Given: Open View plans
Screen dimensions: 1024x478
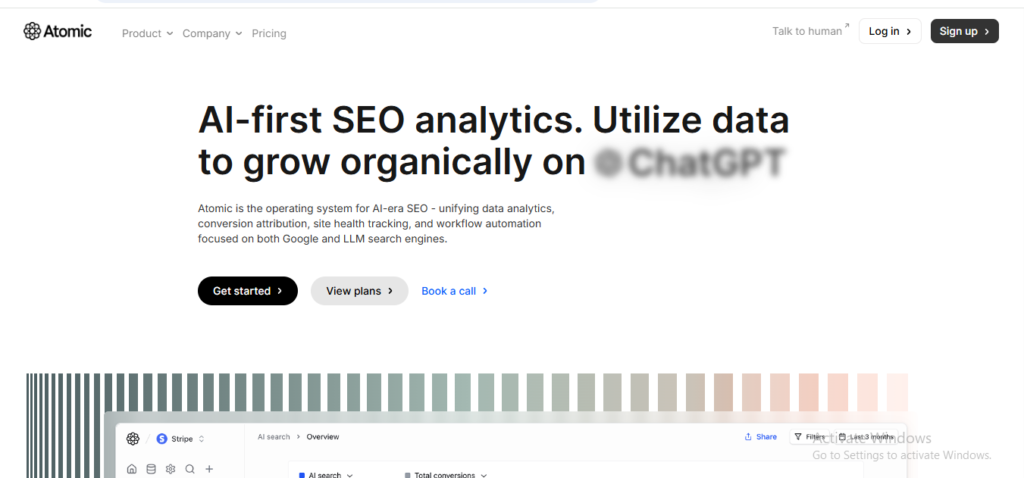Looking at the screenshot, I should pyautogui.click(x=359, y=291).
